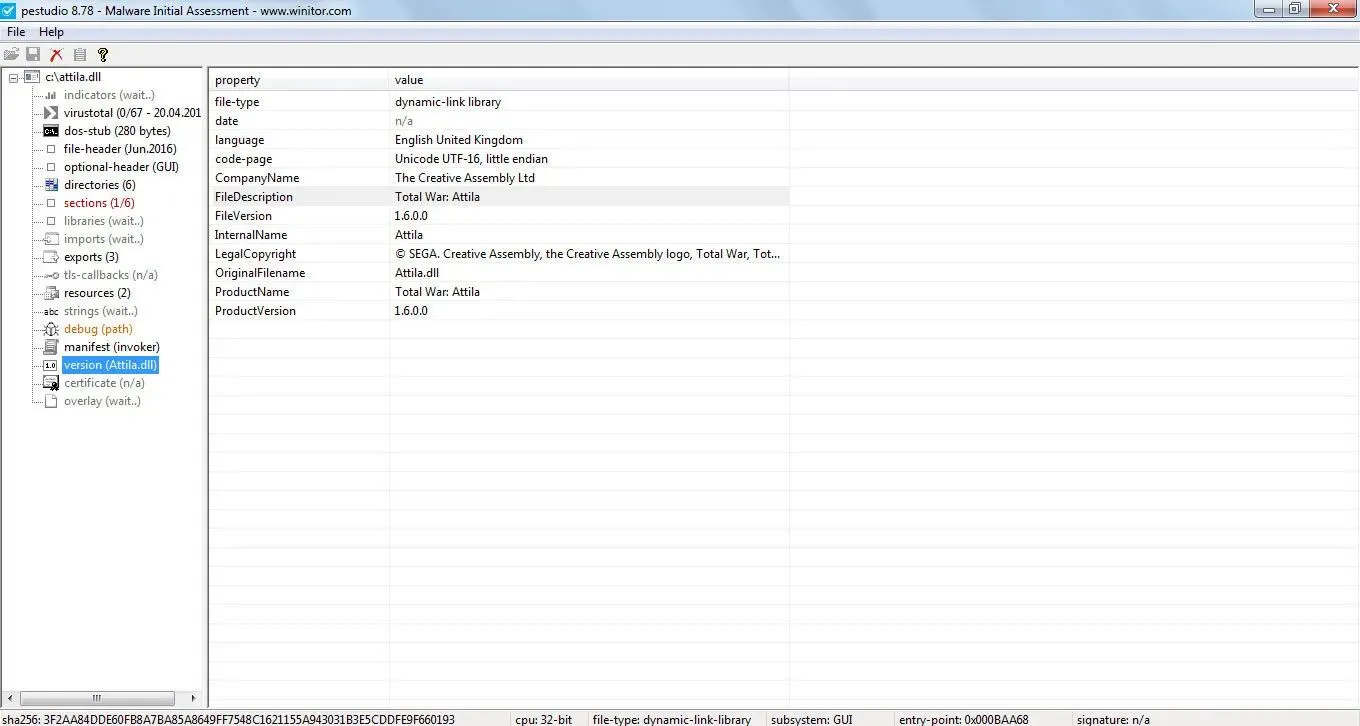
Task: Open the Help menu
Action: pos(51,31)
